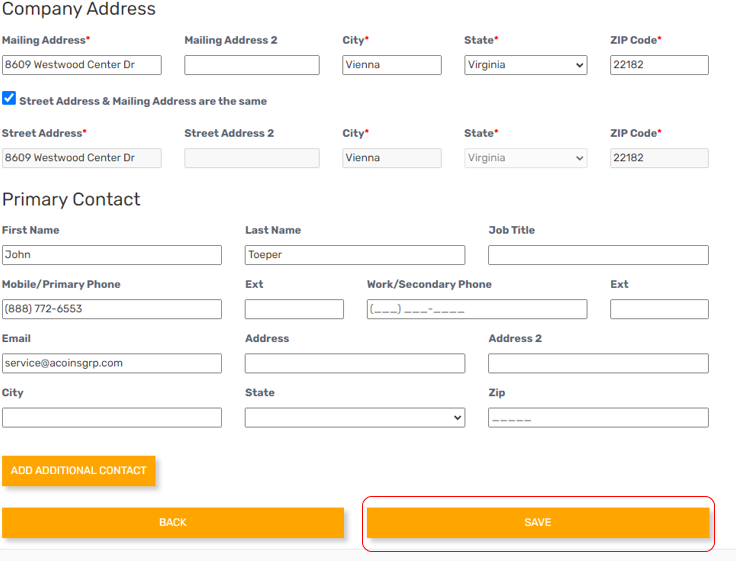736x577 pixels.
Task: Open the mailing State dropdown showing Virginia
Action: (x=525, y=65)
